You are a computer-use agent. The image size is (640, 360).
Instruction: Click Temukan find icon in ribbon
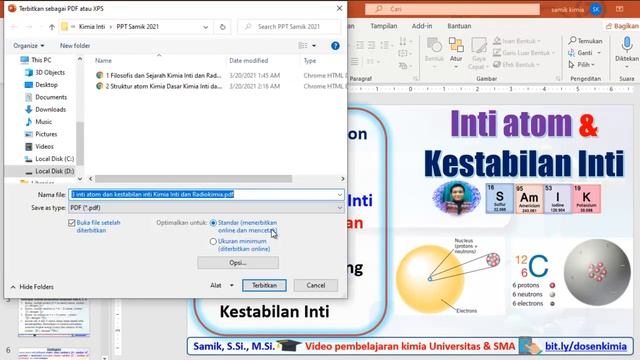pyautogui.click(x=572, y=40)
